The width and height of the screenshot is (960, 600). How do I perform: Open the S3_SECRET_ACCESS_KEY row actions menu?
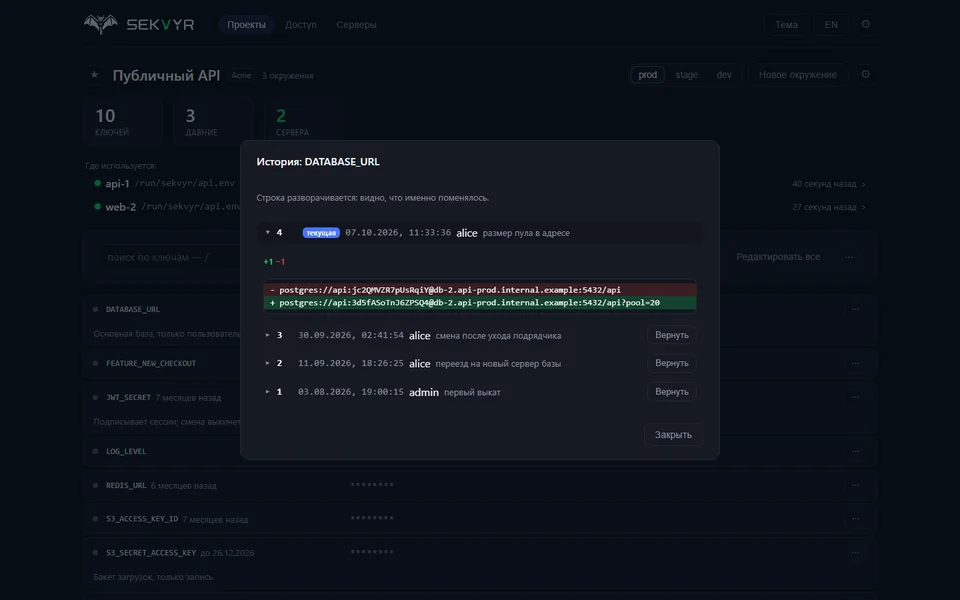(855, 553)
